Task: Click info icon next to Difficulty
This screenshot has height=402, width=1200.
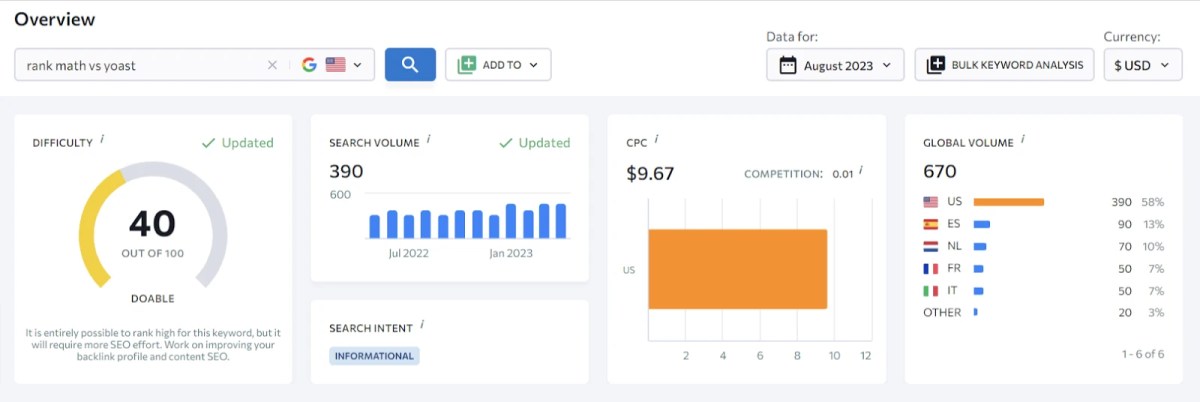Action: pos(102,139)
